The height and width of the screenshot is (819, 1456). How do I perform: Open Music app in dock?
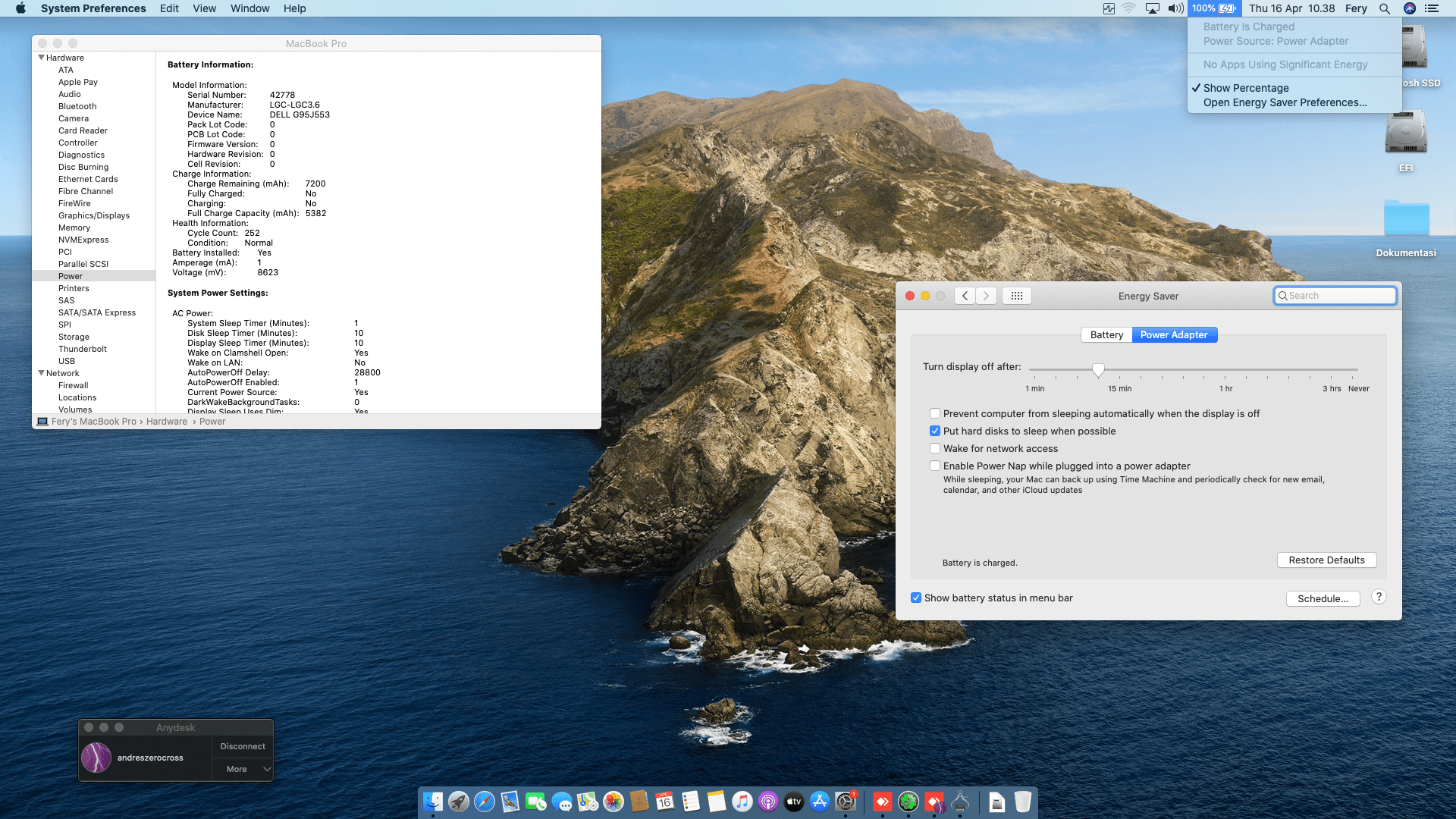coord(742,801)
